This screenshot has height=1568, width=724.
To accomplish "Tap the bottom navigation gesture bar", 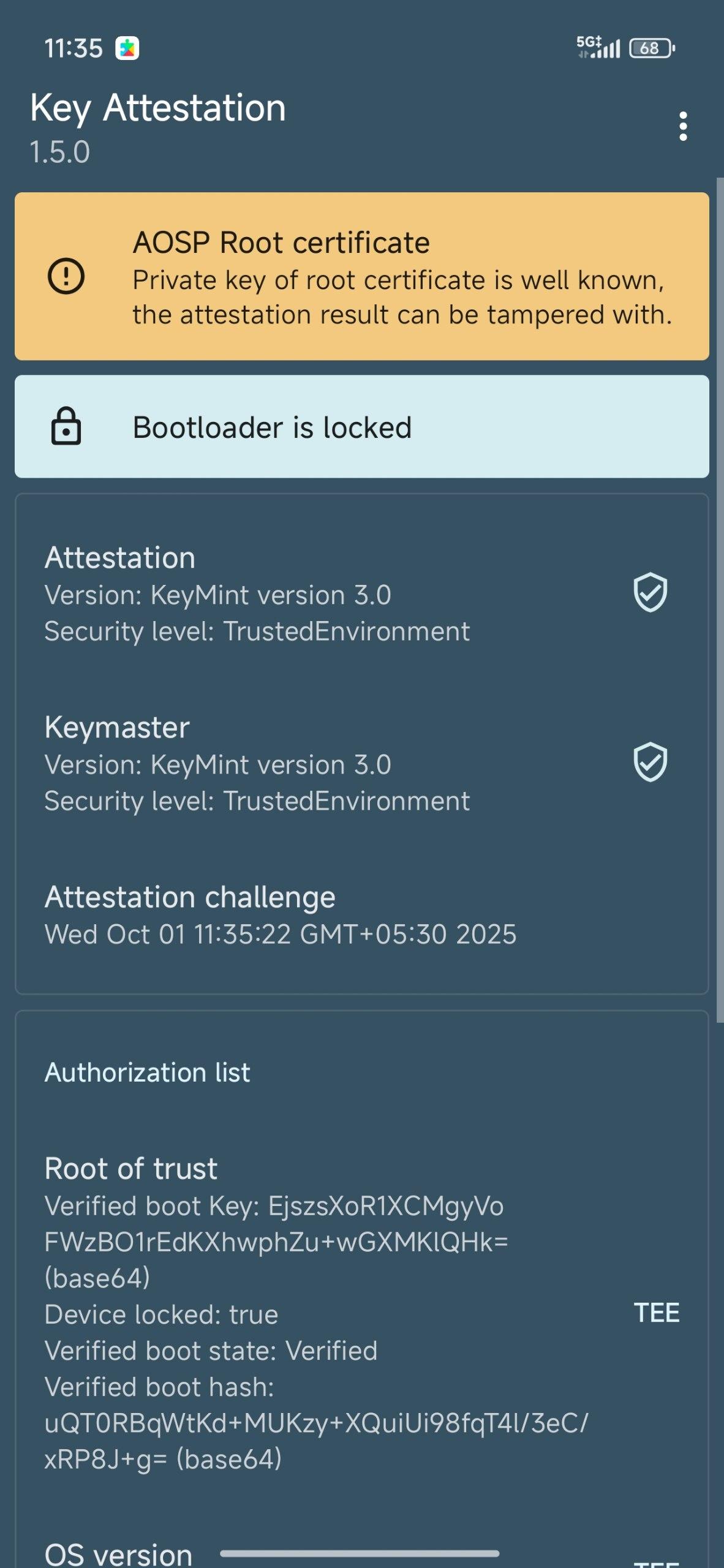I will [x=360, y=1553].
